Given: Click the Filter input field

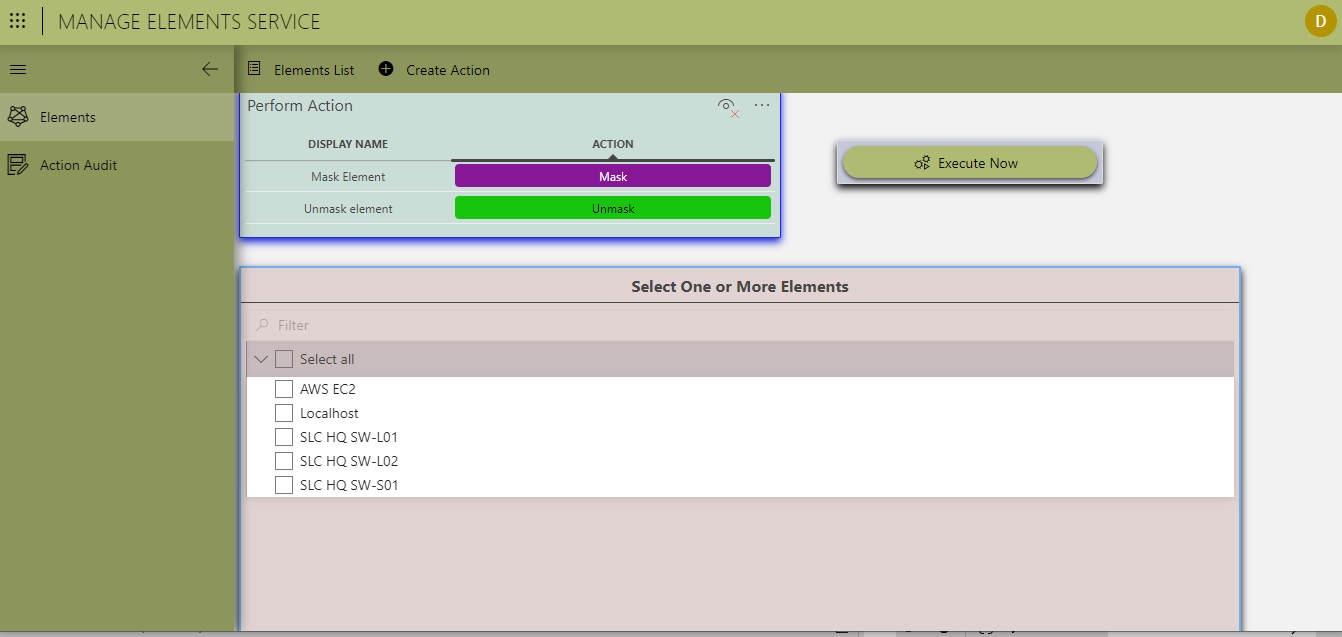Looking at the screenshot, I should [740, 325].
